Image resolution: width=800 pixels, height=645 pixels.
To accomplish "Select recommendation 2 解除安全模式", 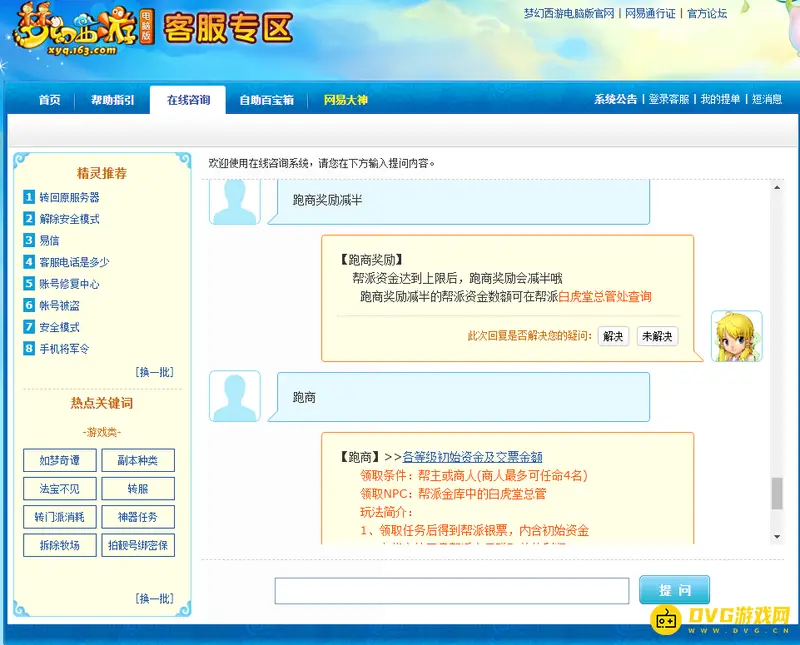I will click(69, 219).
